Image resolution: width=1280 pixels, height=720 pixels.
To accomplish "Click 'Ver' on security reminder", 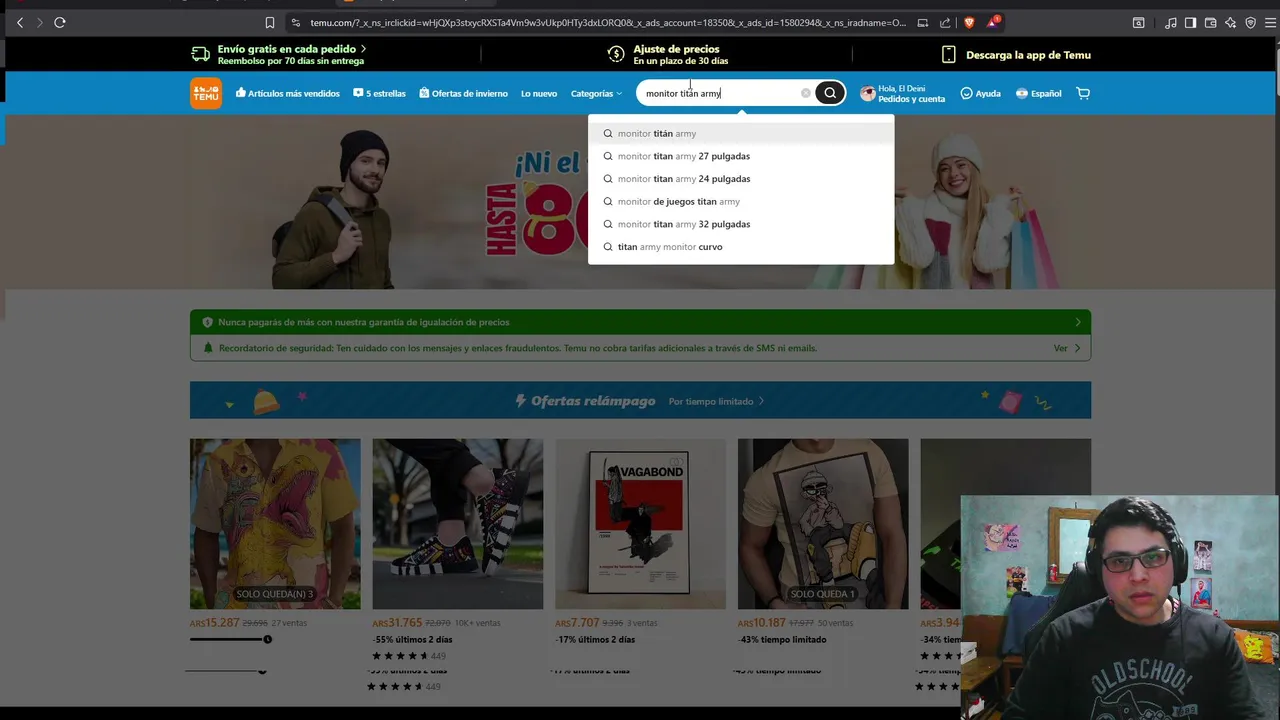I will tap(1067, 348).
